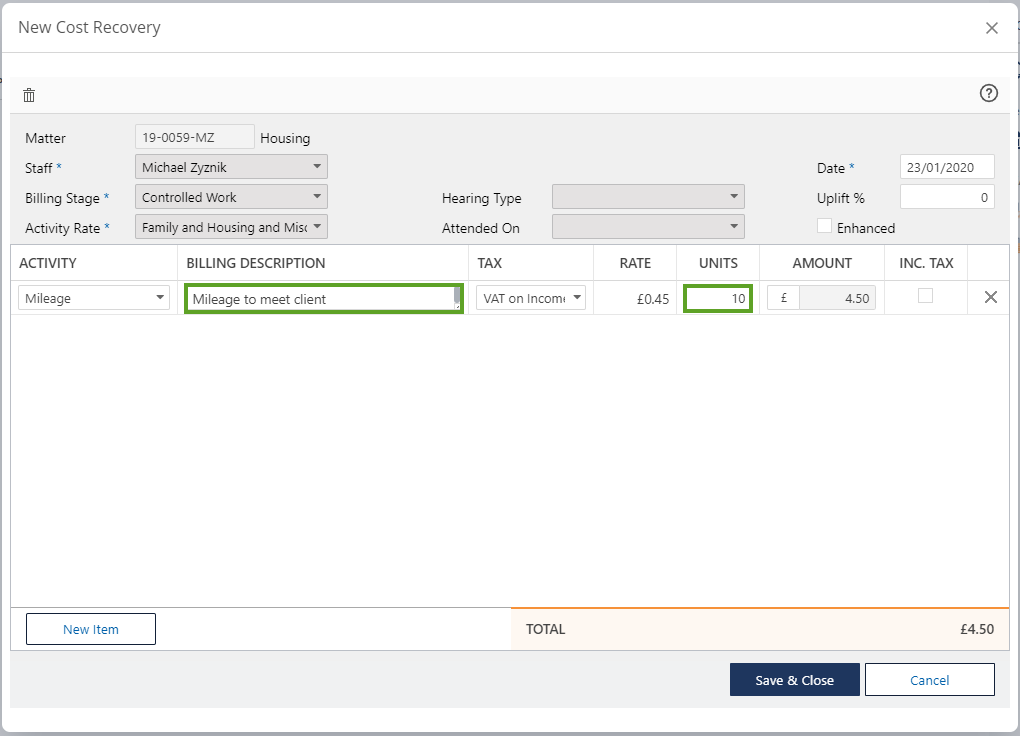The width and height of the screenshot is (1020, 736).
Task: Close the New Cost Recovery dialog
Action: pos(991,28)
